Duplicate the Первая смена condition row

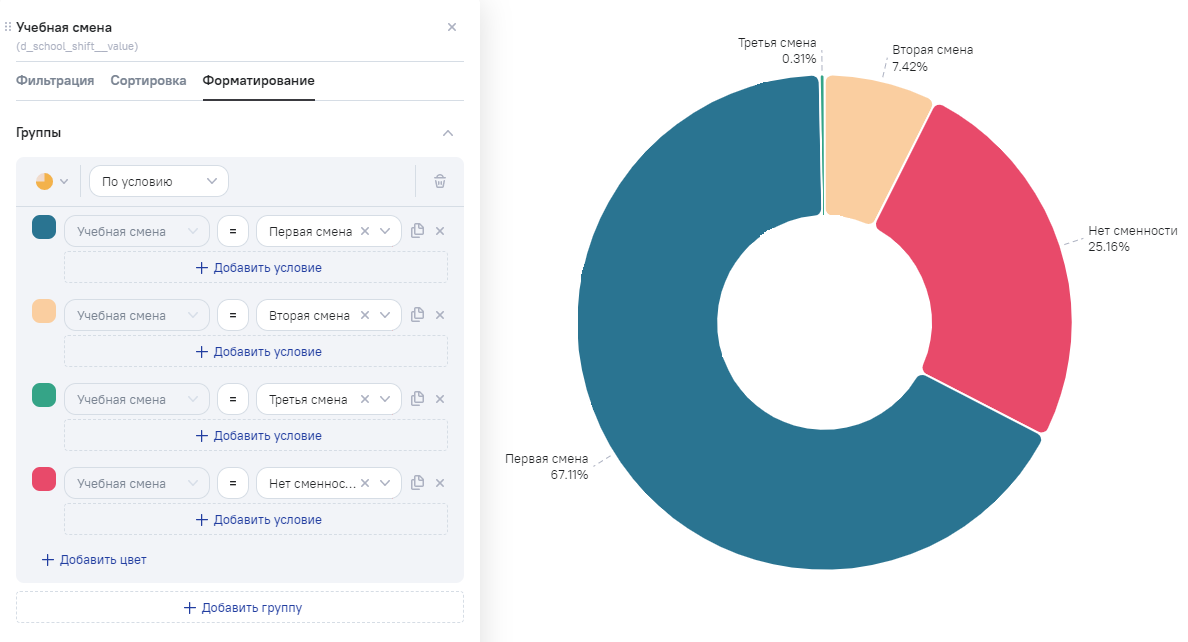click(x=418, y=231)
